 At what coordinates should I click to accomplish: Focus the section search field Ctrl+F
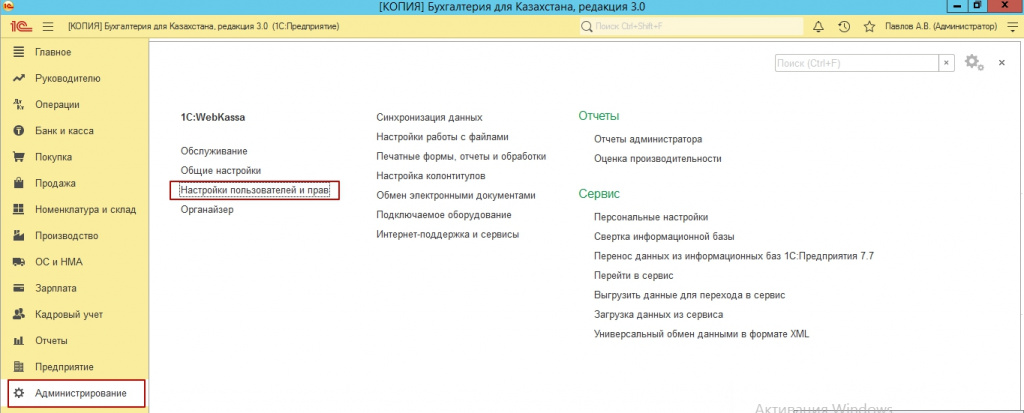click(857, 63)
